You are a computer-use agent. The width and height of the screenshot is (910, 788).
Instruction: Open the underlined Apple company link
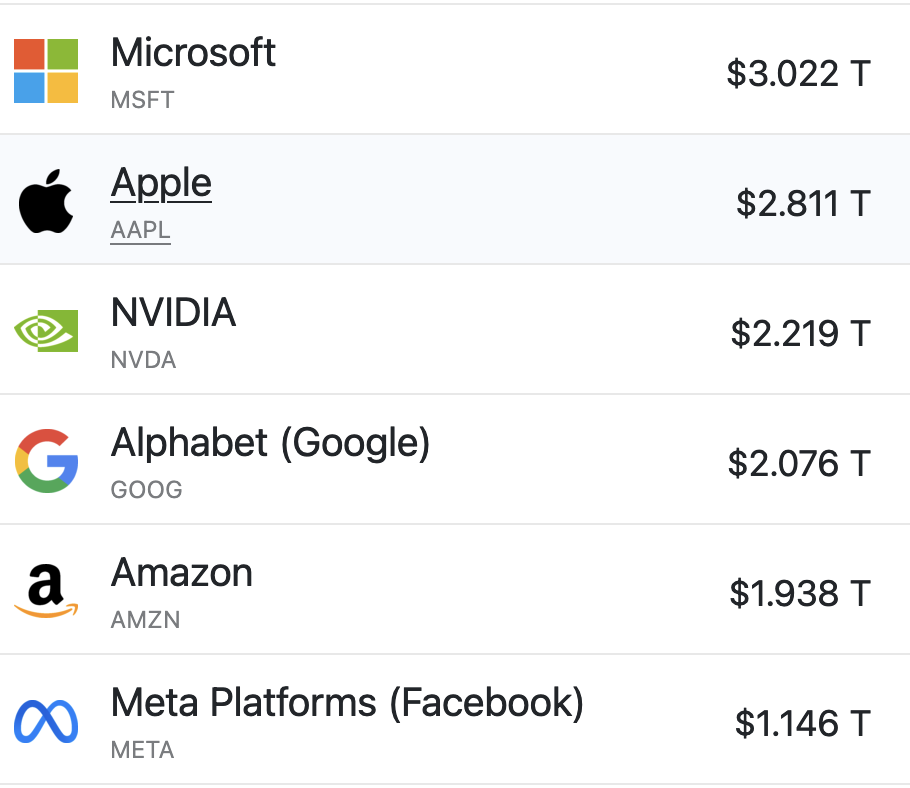[x=161, y=183]
